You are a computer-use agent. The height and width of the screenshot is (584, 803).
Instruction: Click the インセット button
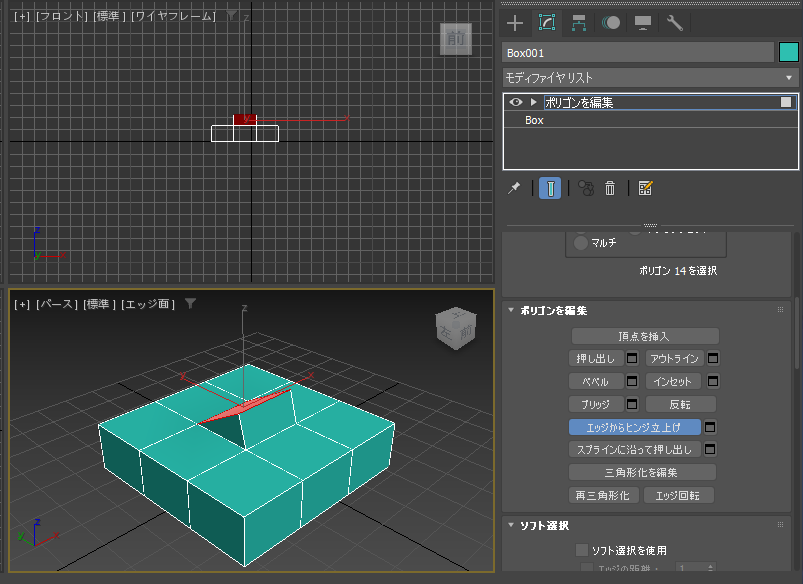[x=673, y=381]
